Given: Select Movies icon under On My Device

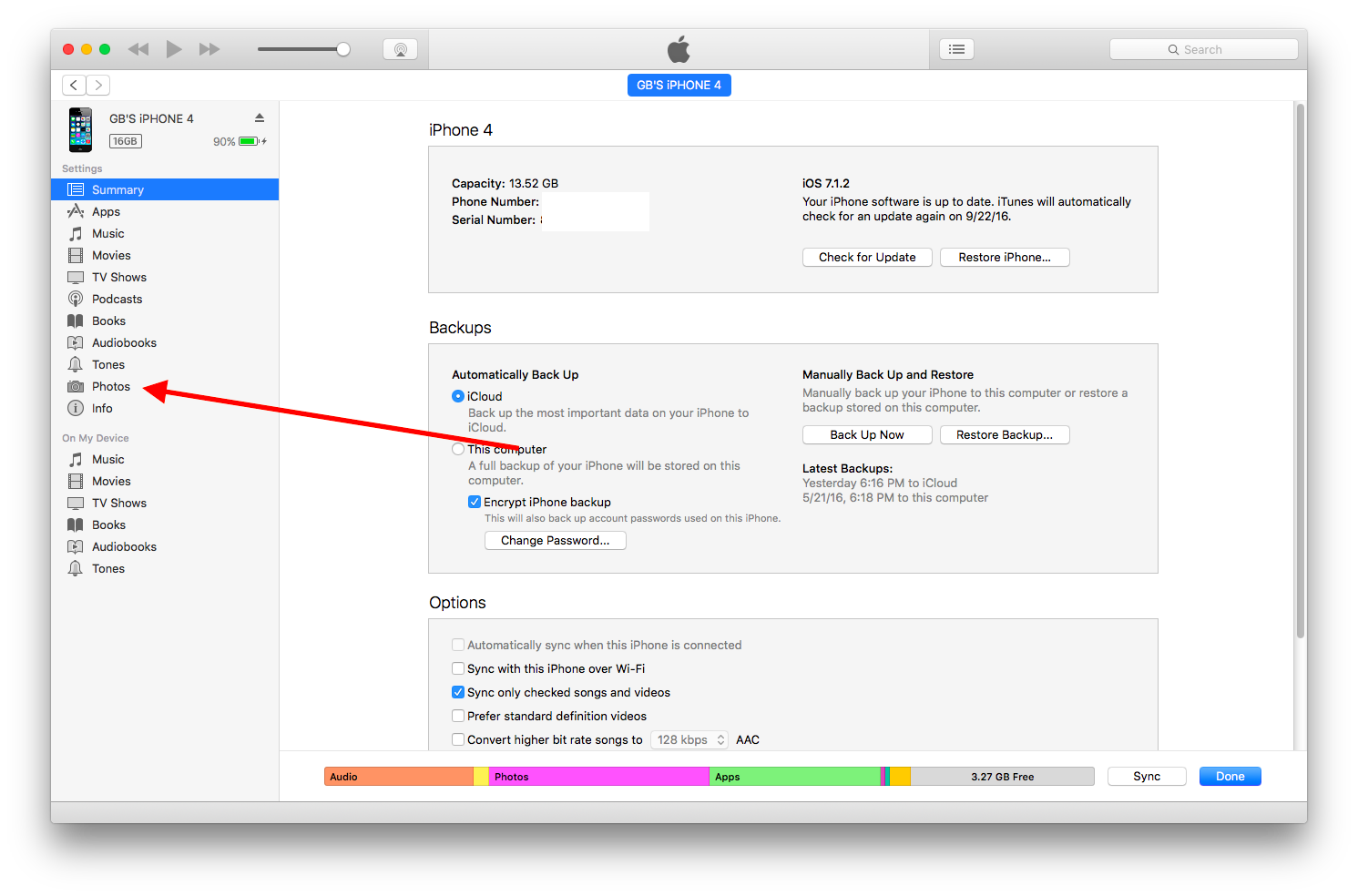Looking at the screenshot, I should (x=76, y=481).
